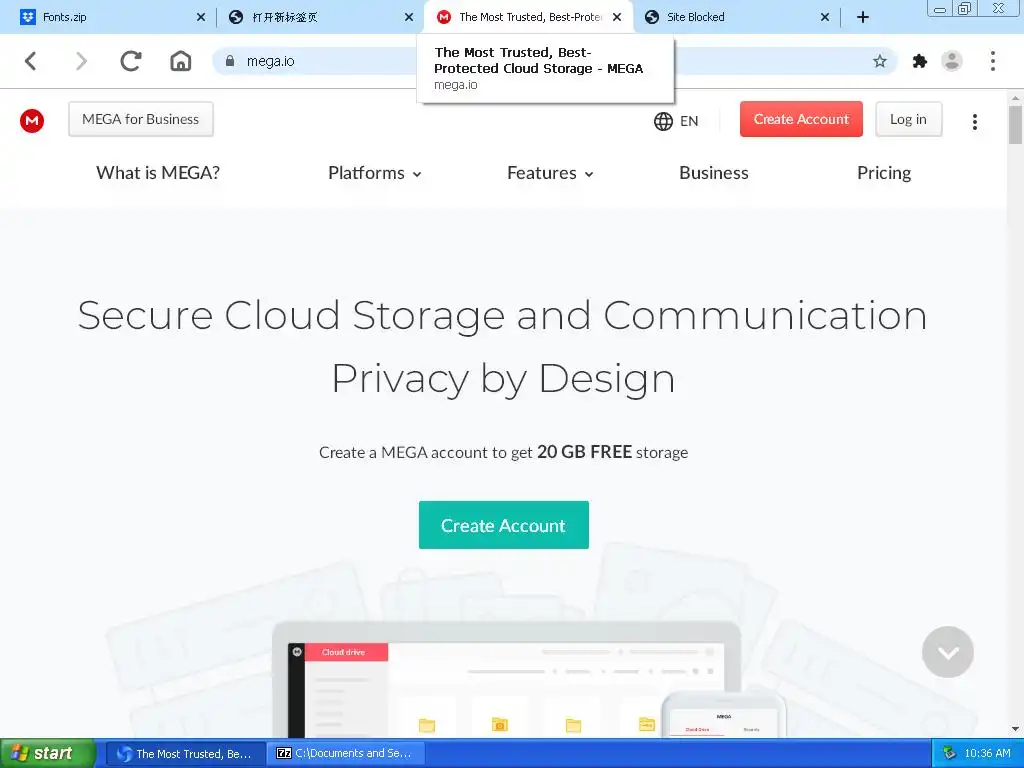The height and width of the screenshot is (768, 1024).
Task: Close the MEGA tab
Action: tap(617, 17)
